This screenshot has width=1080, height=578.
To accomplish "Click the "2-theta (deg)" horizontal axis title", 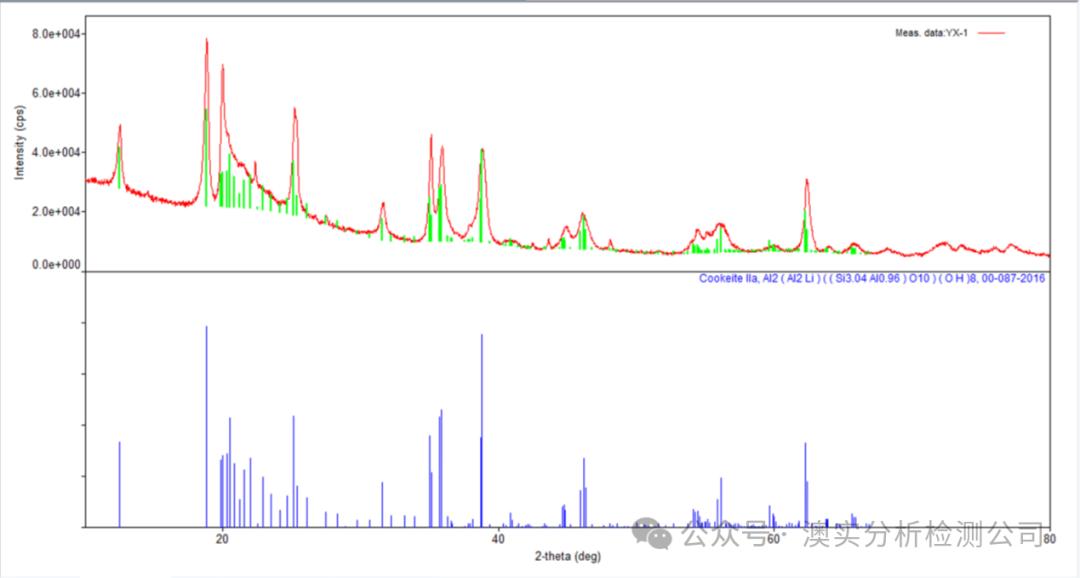I will [567, 556].
